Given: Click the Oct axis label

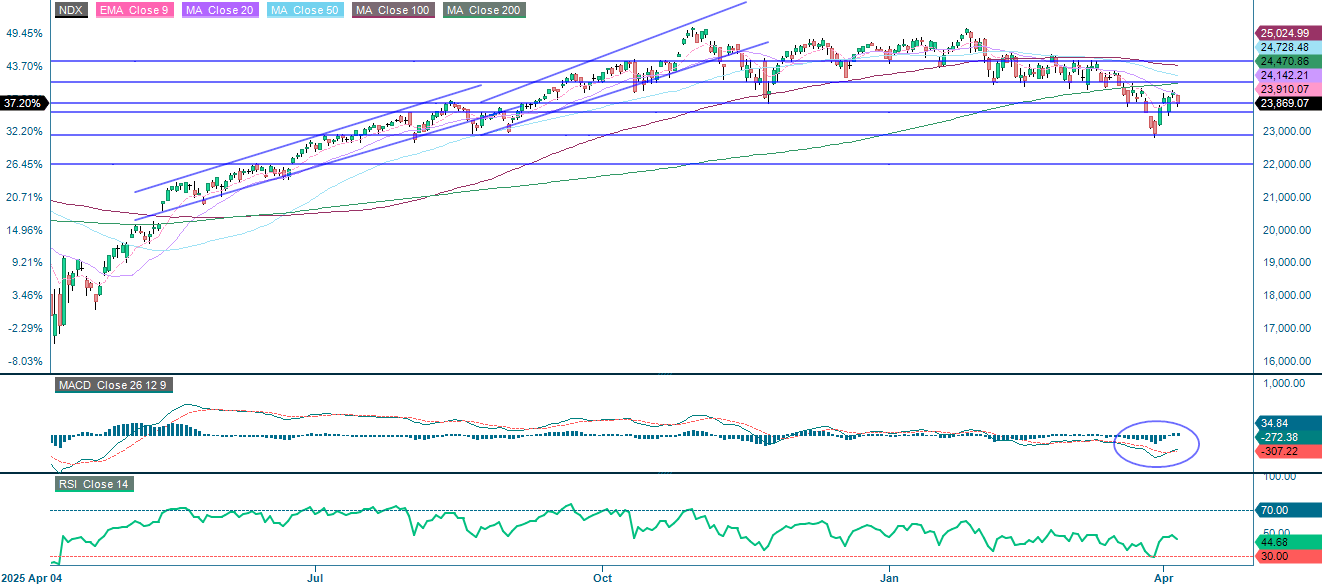Looking at the screenshot, I should pyautogui.click(x=602, y=577).
